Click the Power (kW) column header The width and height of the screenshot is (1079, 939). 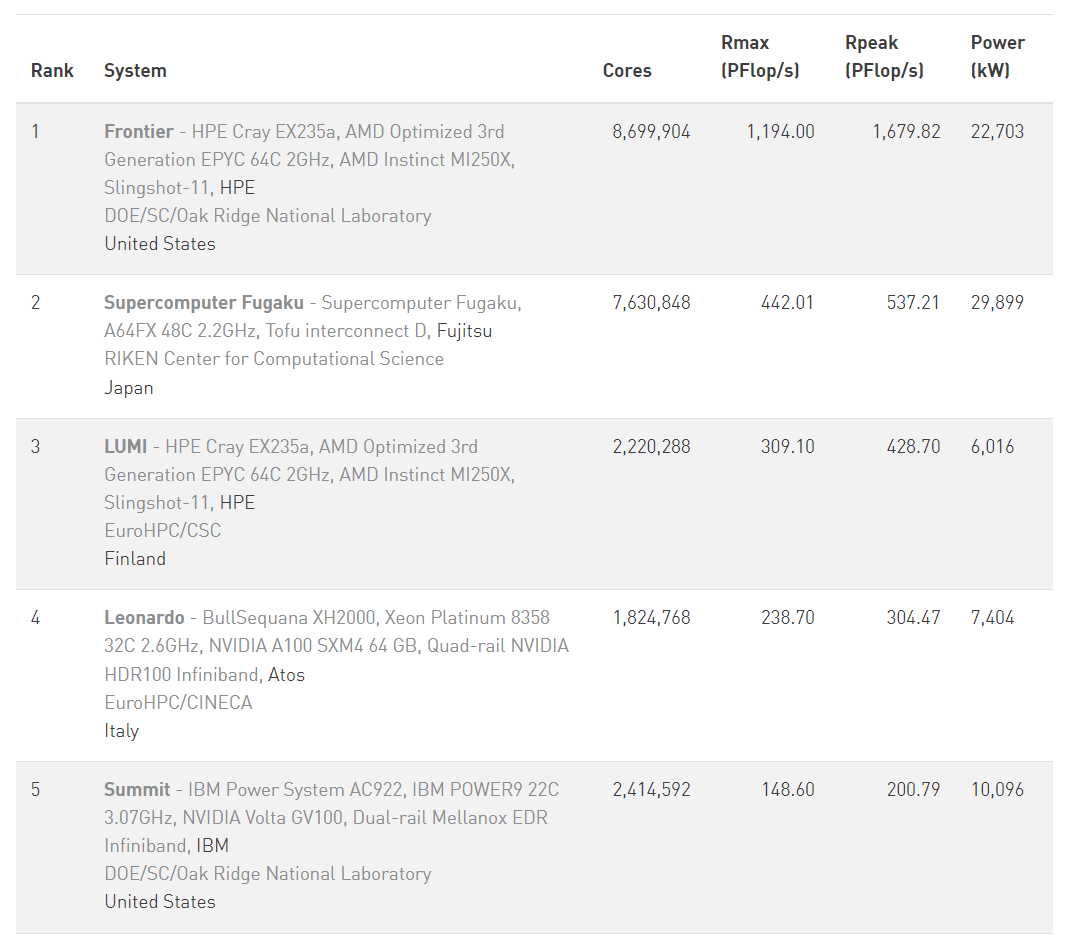coord(998,56)
